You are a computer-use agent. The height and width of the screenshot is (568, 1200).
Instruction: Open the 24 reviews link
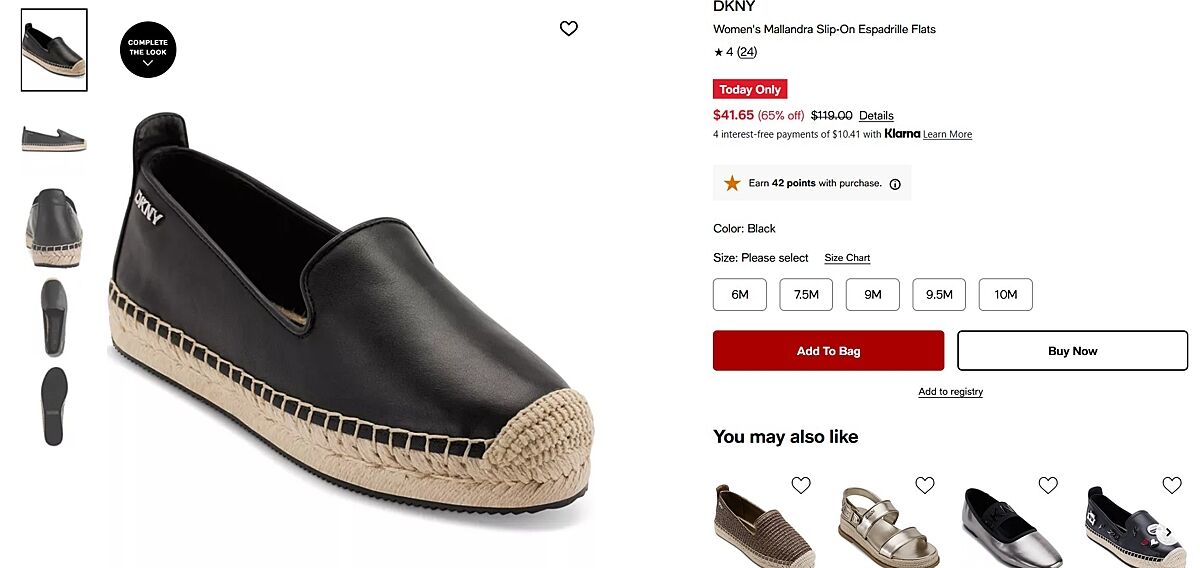[x=747, y=52]
